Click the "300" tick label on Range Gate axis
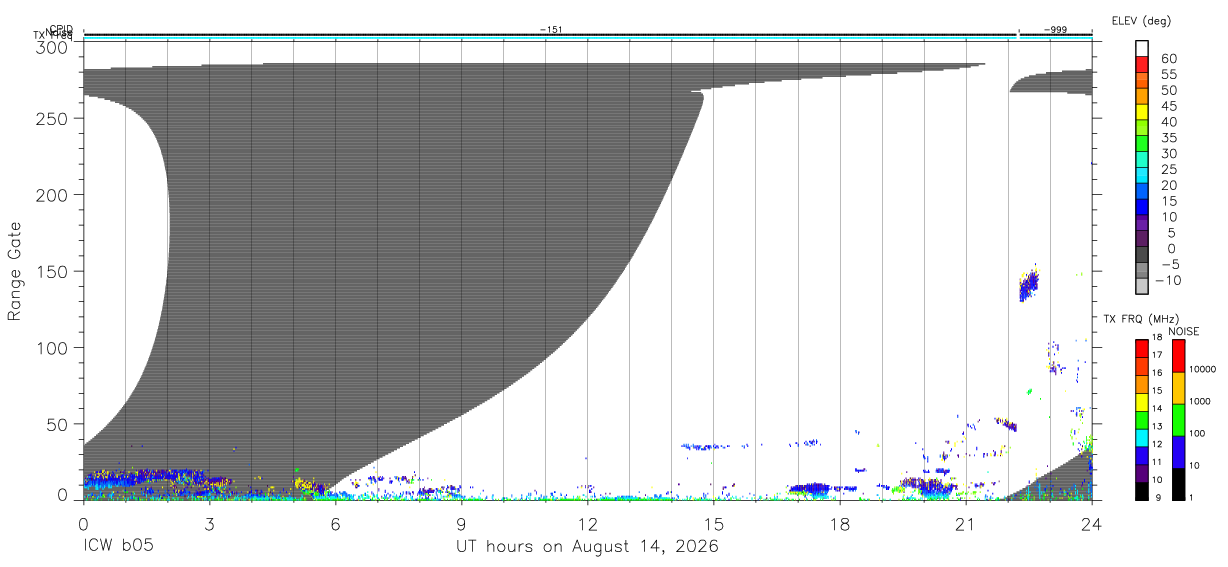This screenshot has height=567, width=1228. [x=51, y=48]
